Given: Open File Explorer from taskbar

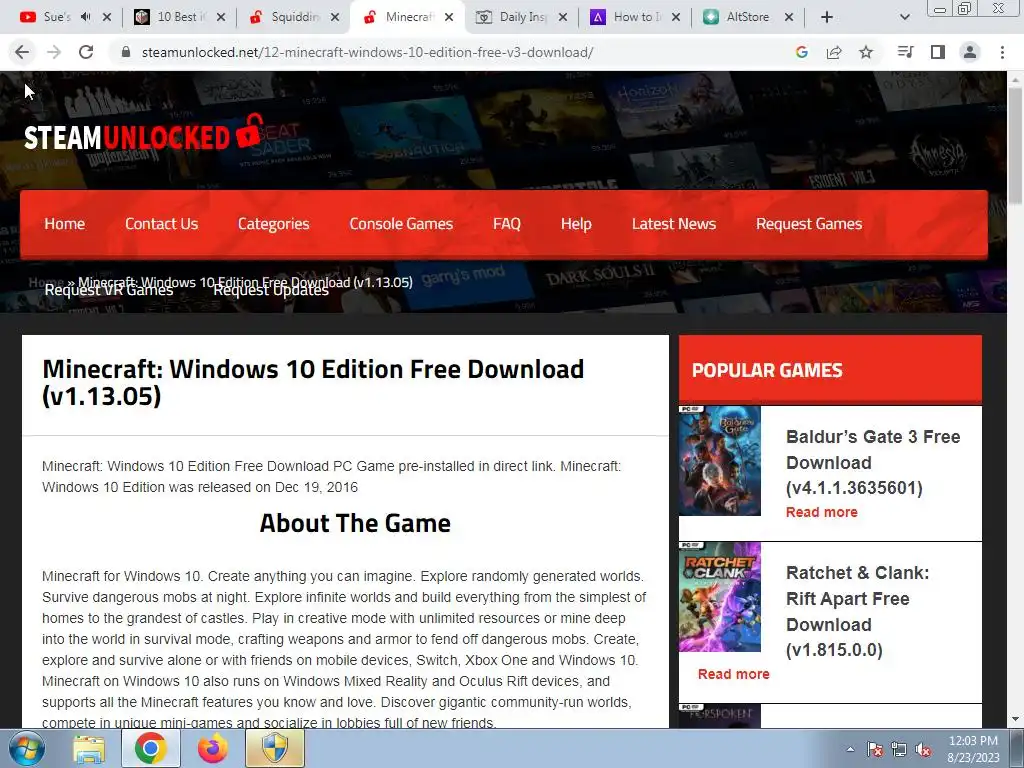Looking at the screenshot, I should click(89, 748).
